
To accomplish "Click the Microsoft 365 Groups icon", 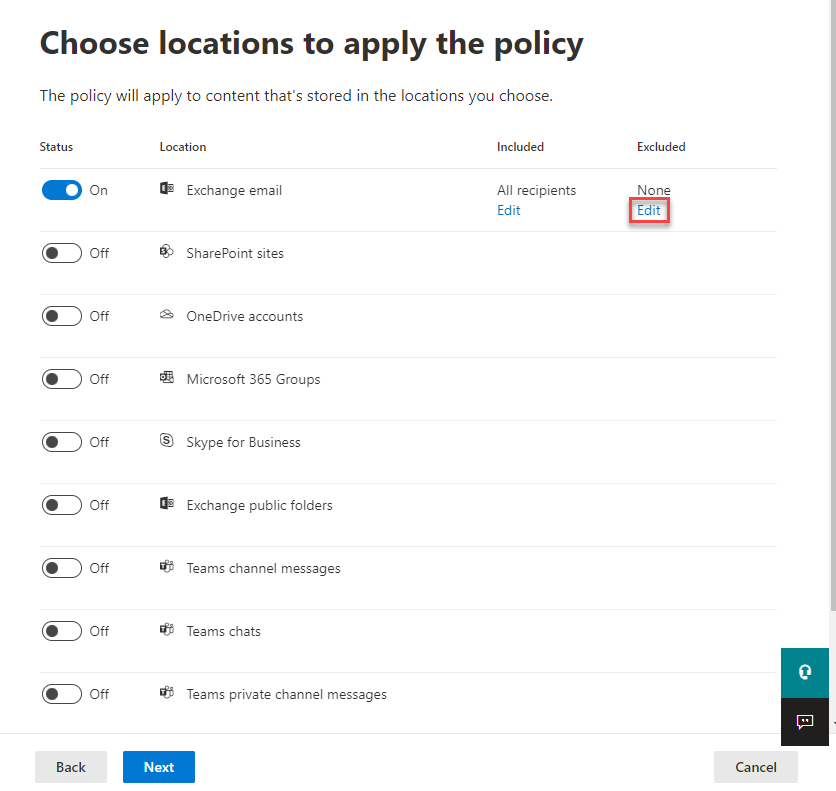I will [167, 377].
